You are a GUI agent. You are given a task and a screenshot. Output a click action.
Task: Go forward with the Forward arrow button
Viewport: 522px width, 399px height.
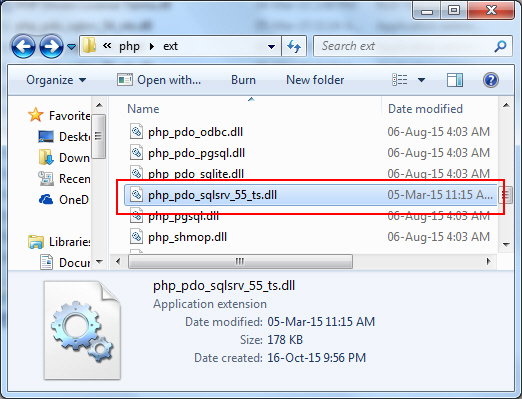(51, 46)
